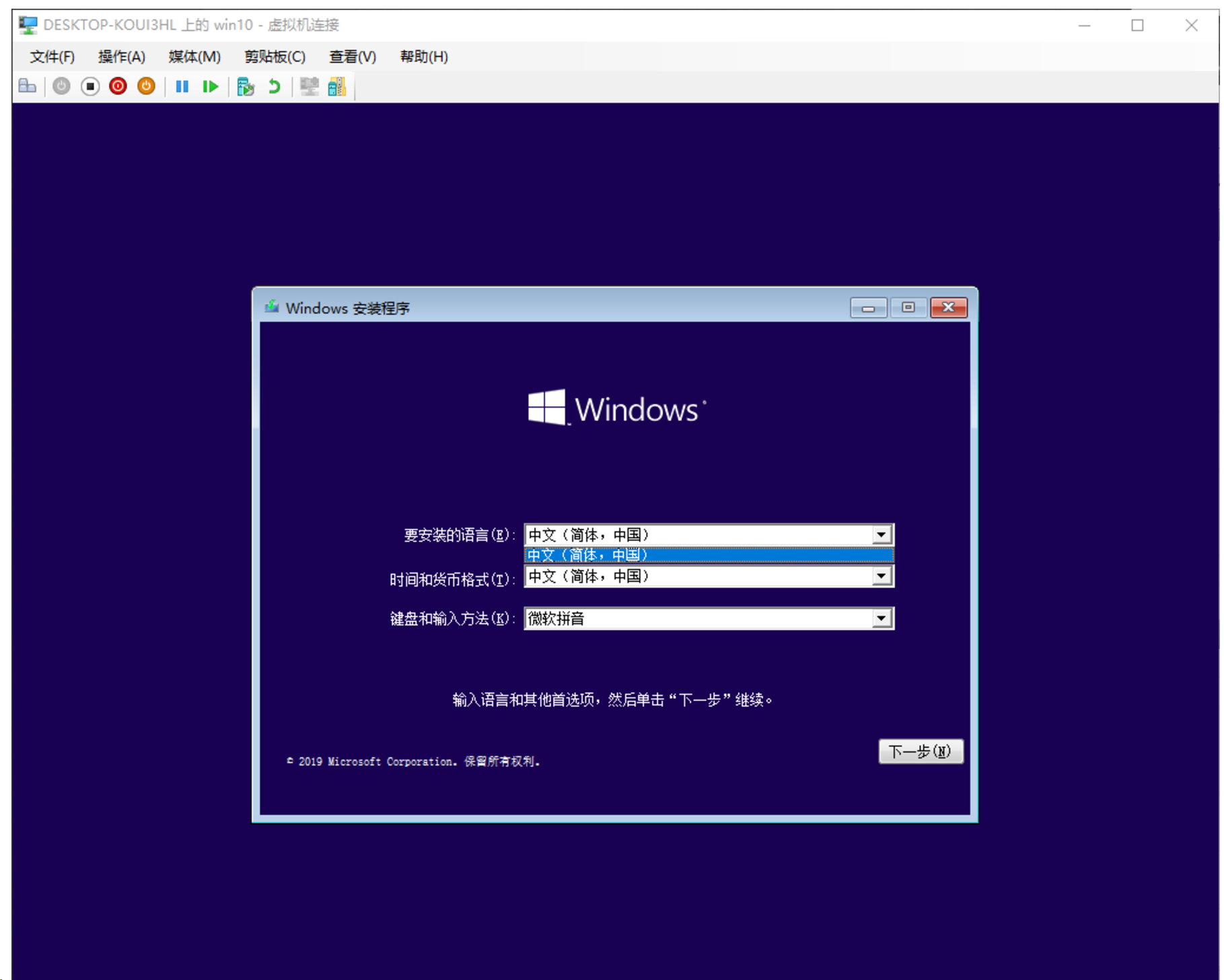Create a checkpoint with the toolbar icon

point(246,86)
